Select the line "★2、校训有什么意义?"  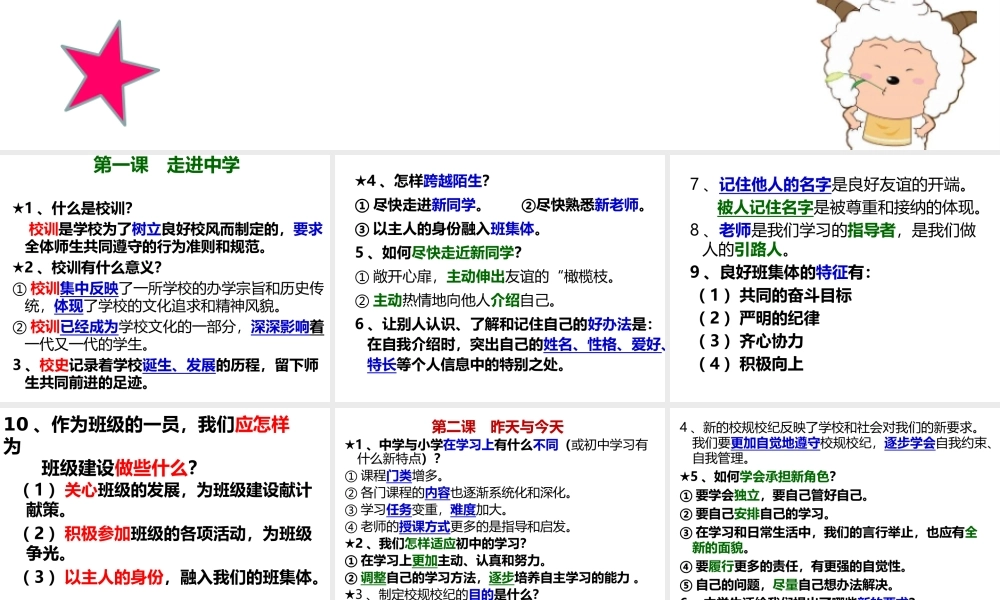tap(87, 267)
